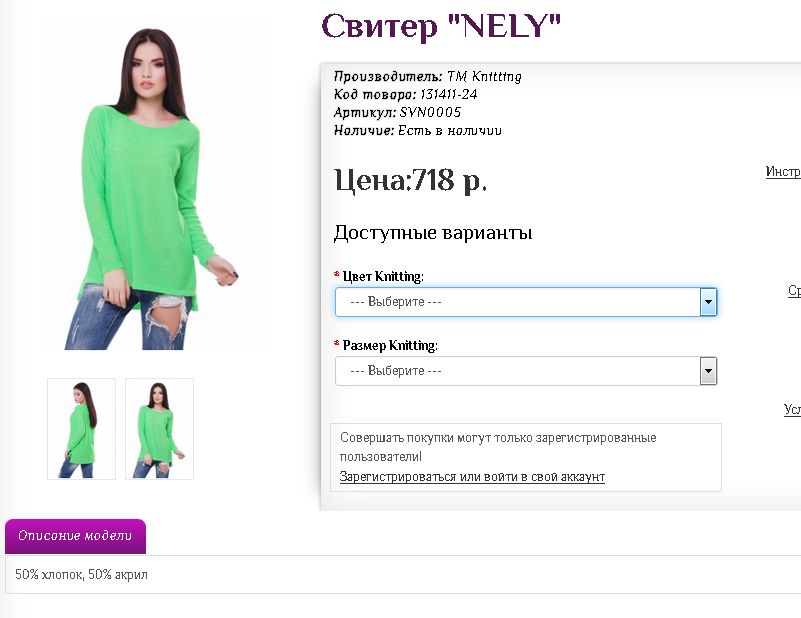
Task: Click the arrow of Размер Knitting dropdown
Action: coord(709,371)
